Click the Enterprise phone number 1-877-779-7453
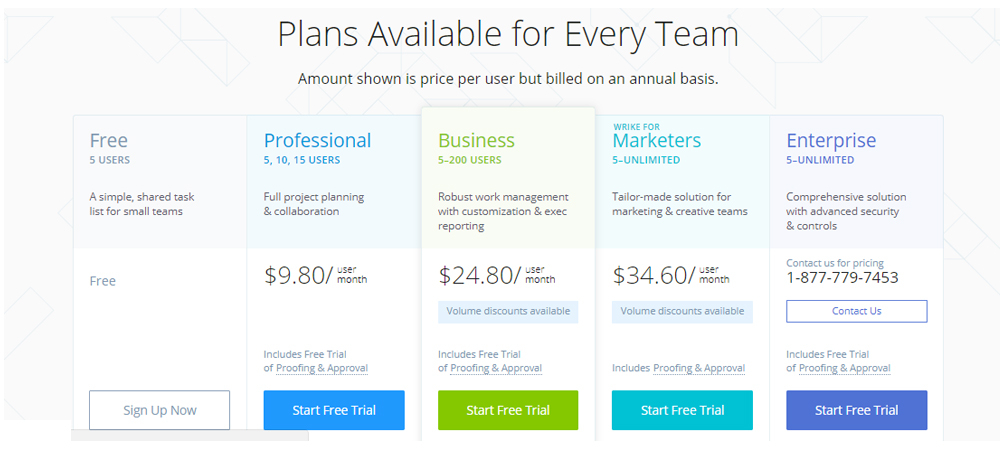This screenshot has width=1000, height=450. point(842,278)
